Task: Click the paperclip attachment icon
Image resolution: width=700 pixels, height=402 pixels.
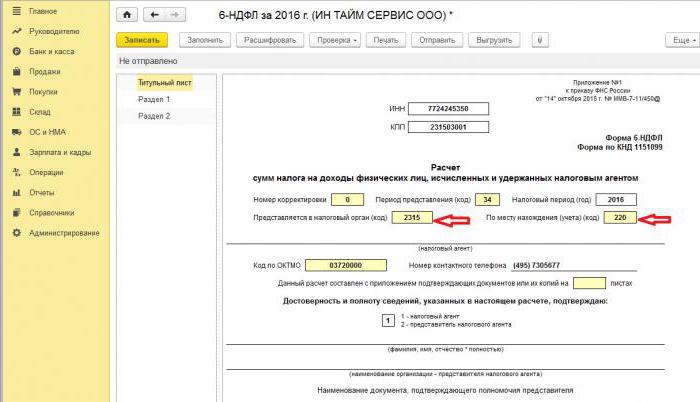Action: tap(540, 40)
